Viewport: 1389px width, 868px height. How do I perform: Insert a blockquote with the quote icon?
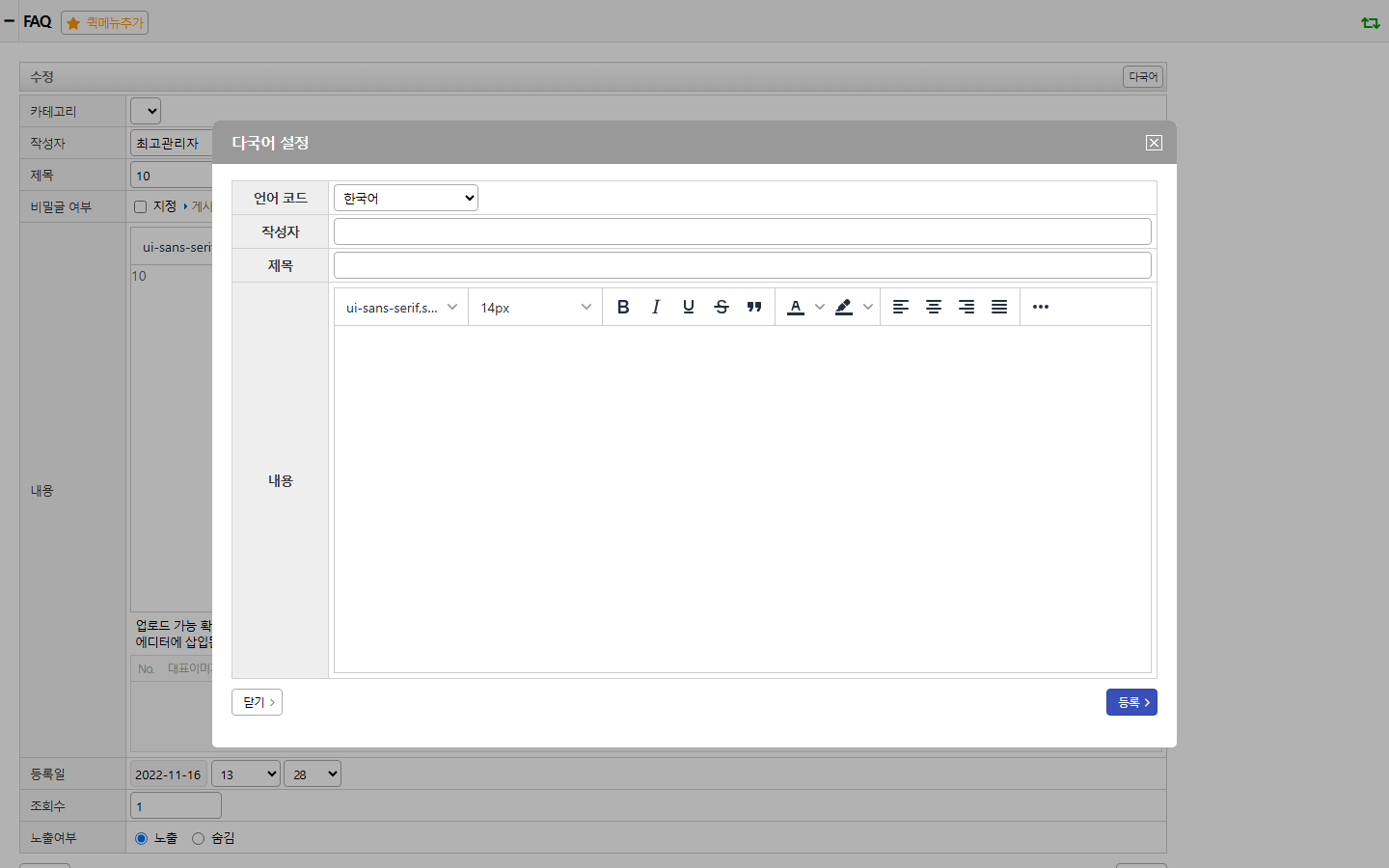coord(754,307)
